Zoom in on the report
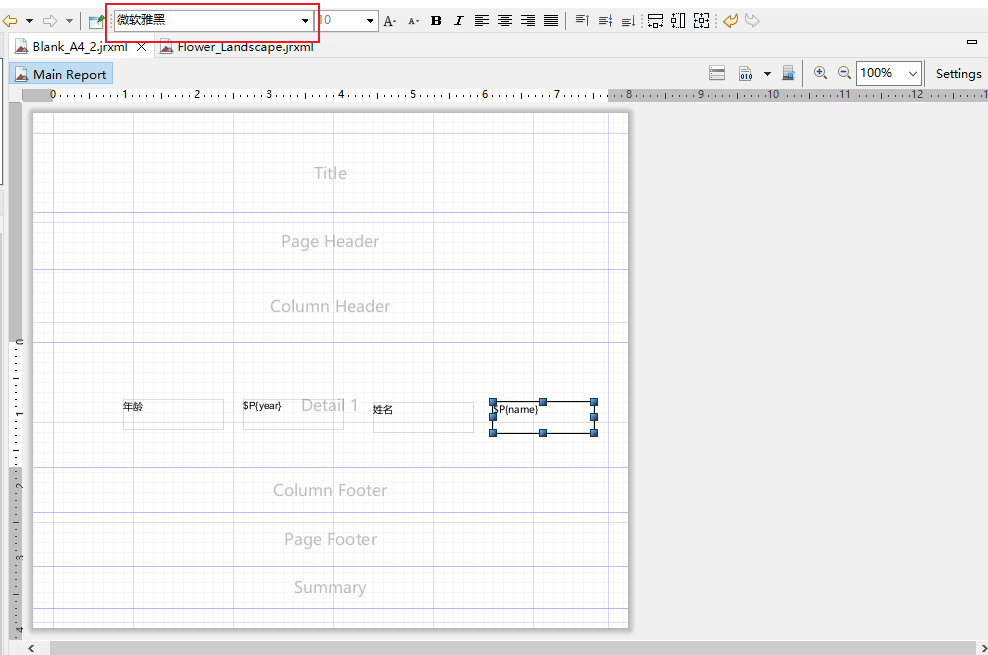 (820, 73)
